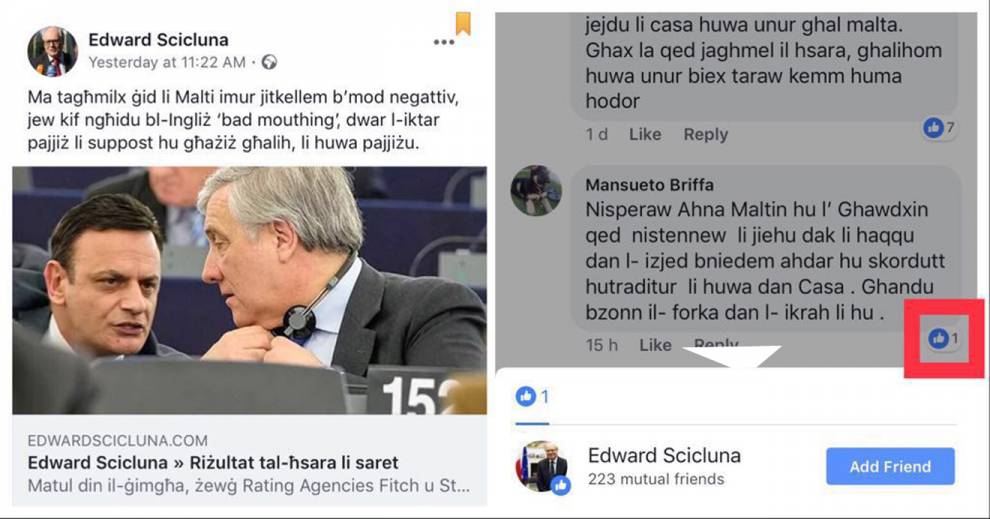Viewport: 990px width, 519px height.
Task: Click the globe public privacy icon
Action: 270,62
